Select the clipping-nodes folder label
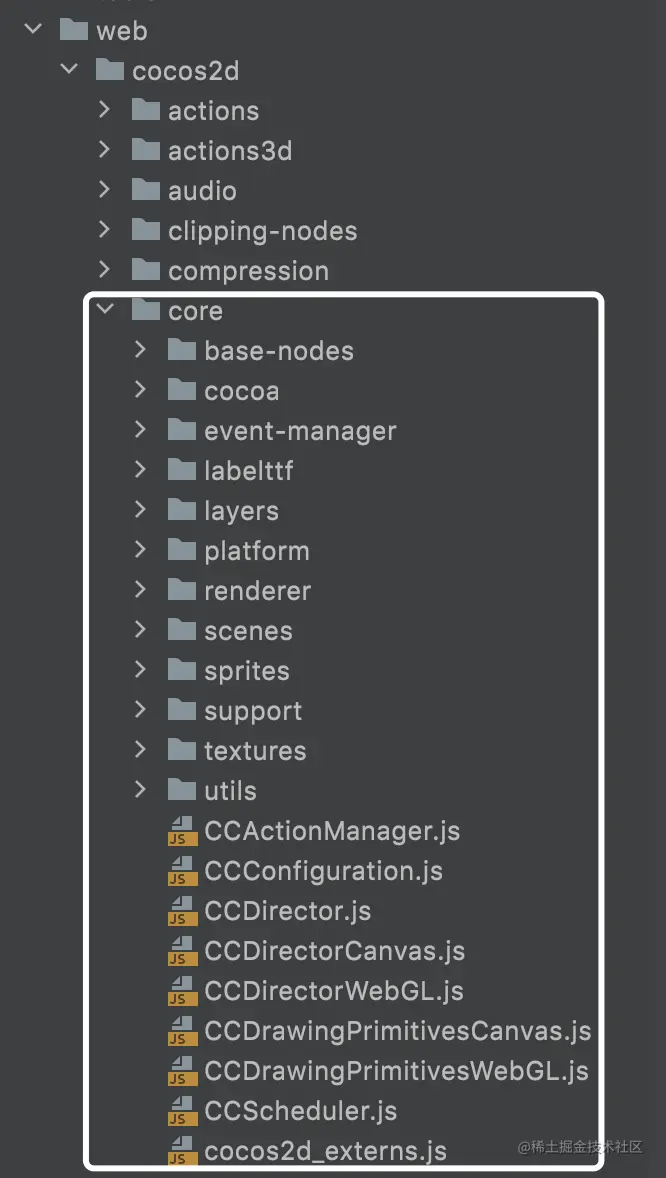 coord(262,231)
